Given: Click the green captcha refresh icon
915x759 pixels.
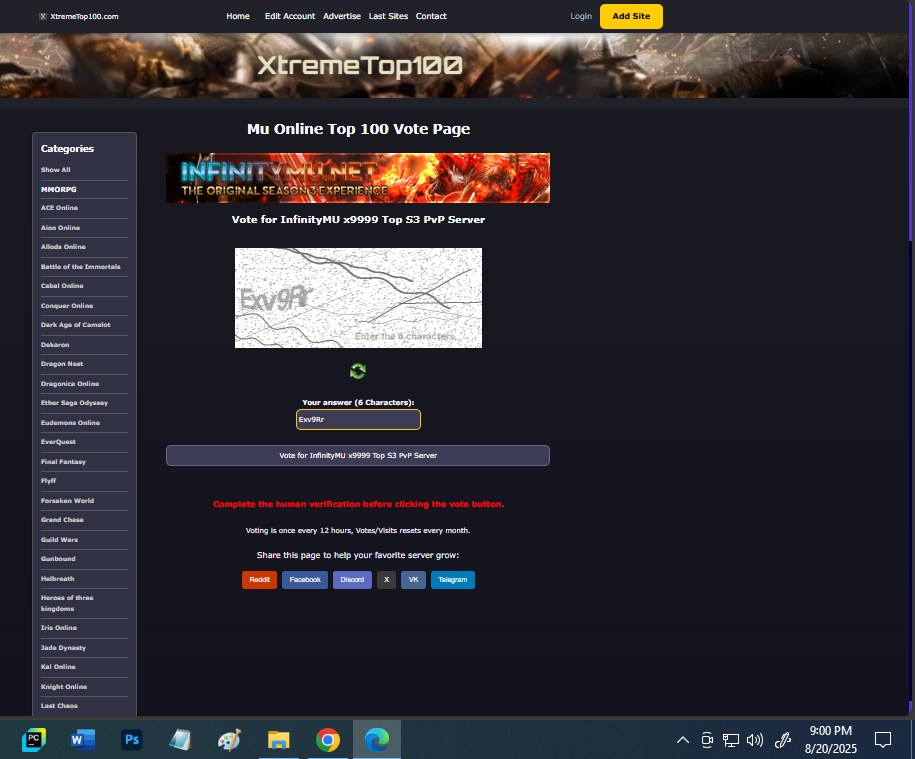Looking at the screenshot, I should pyautogui.click(x=358, y=371).
